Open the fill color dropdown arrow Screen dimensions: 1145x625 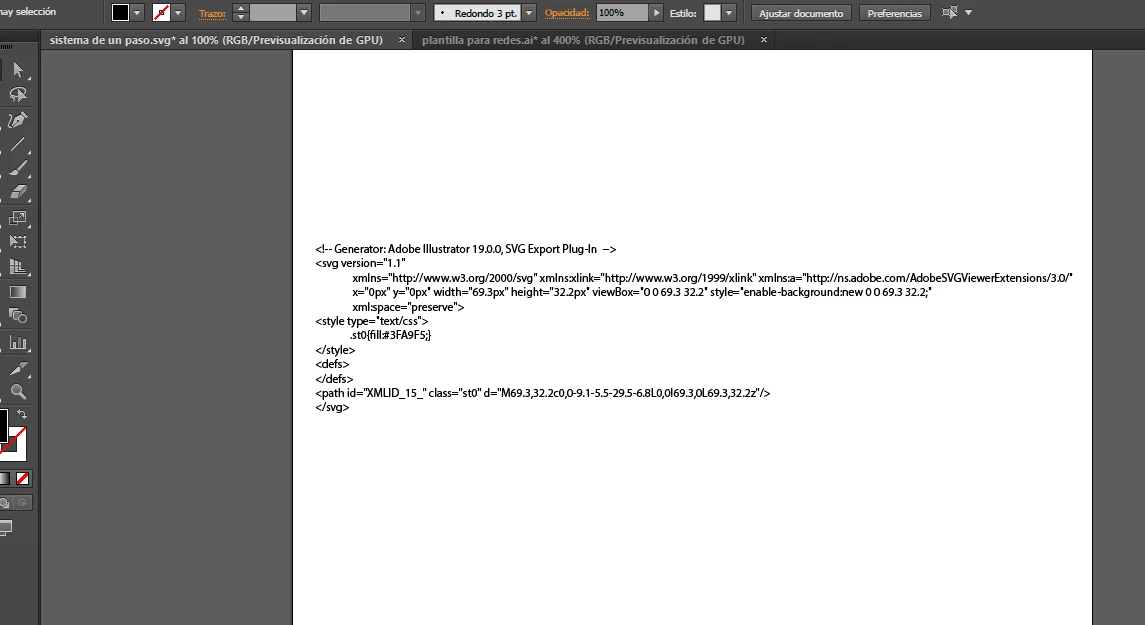pyautogui.click(x=137, y=13)
